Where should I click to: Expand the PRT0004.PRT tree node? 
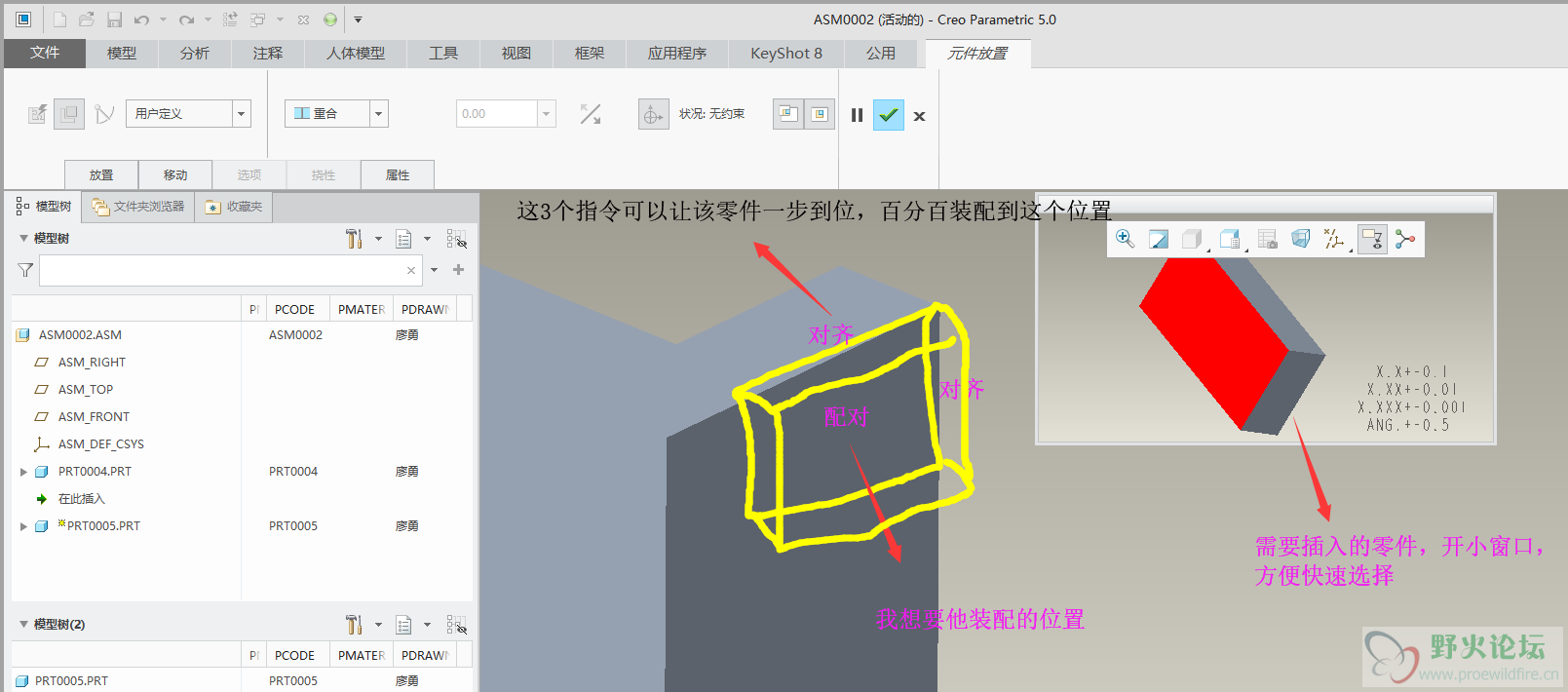(23, 472)
